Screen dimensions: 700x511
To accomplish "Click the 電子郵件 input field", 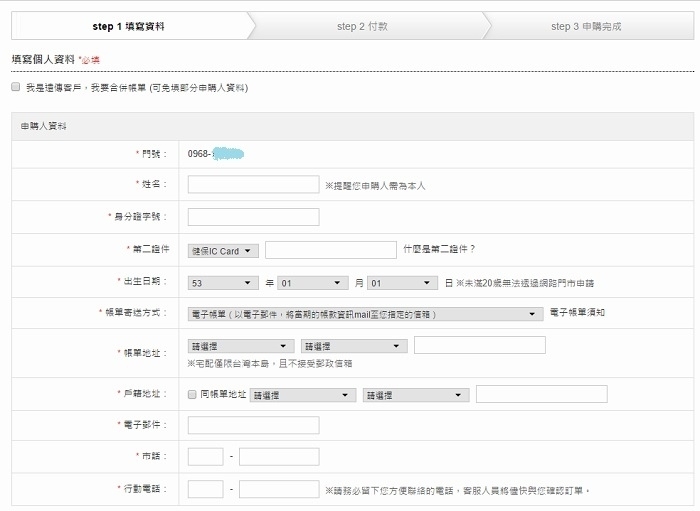I will click(253, 425).
